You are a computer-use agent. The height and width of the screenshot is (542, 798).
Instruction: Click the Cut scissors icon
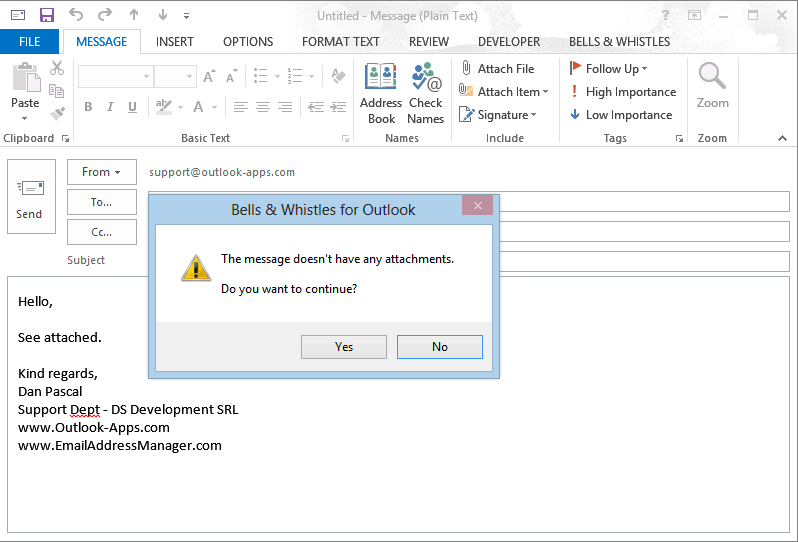57,68
